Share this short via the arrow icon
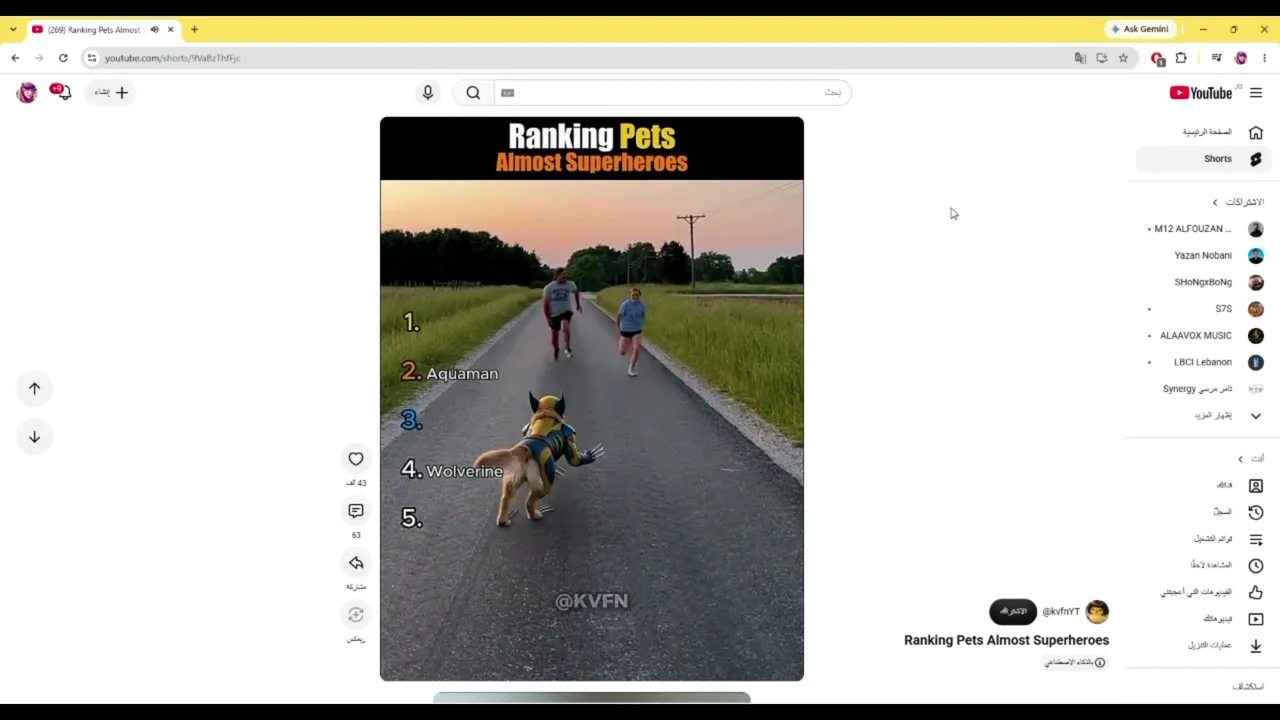Image resolution: width=1280 pixels, height=720 pixels. click(x=356, y=563)
